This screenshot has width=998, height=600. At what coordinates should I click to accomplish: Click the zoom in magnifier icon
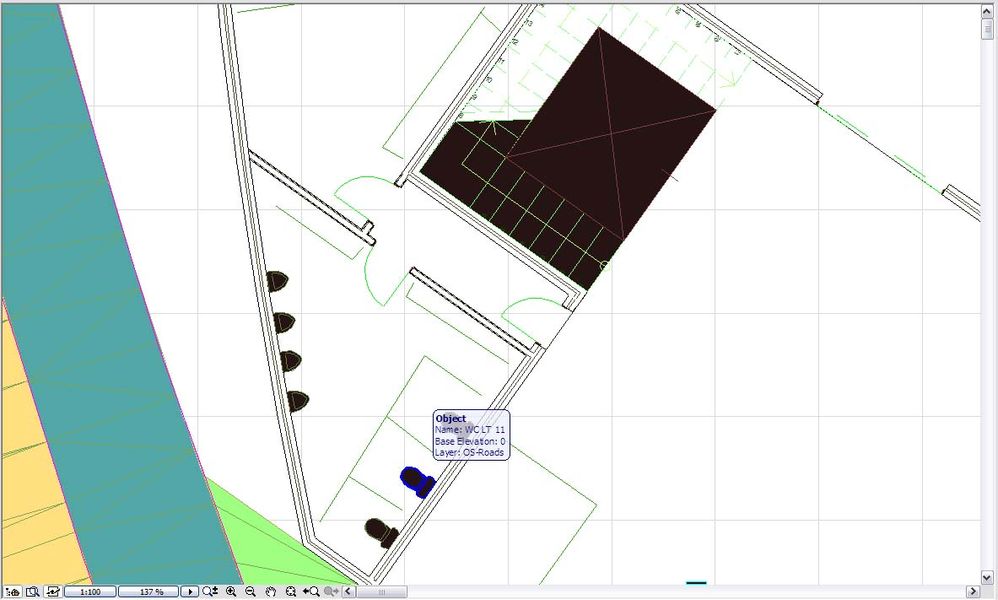[x=231, y=592]
